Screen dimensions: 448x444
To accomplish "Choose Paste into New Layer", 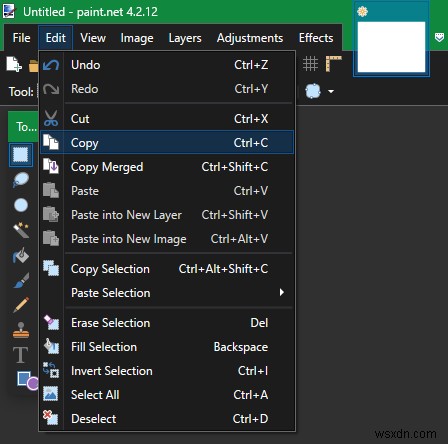I will click(x=167, y=215).
